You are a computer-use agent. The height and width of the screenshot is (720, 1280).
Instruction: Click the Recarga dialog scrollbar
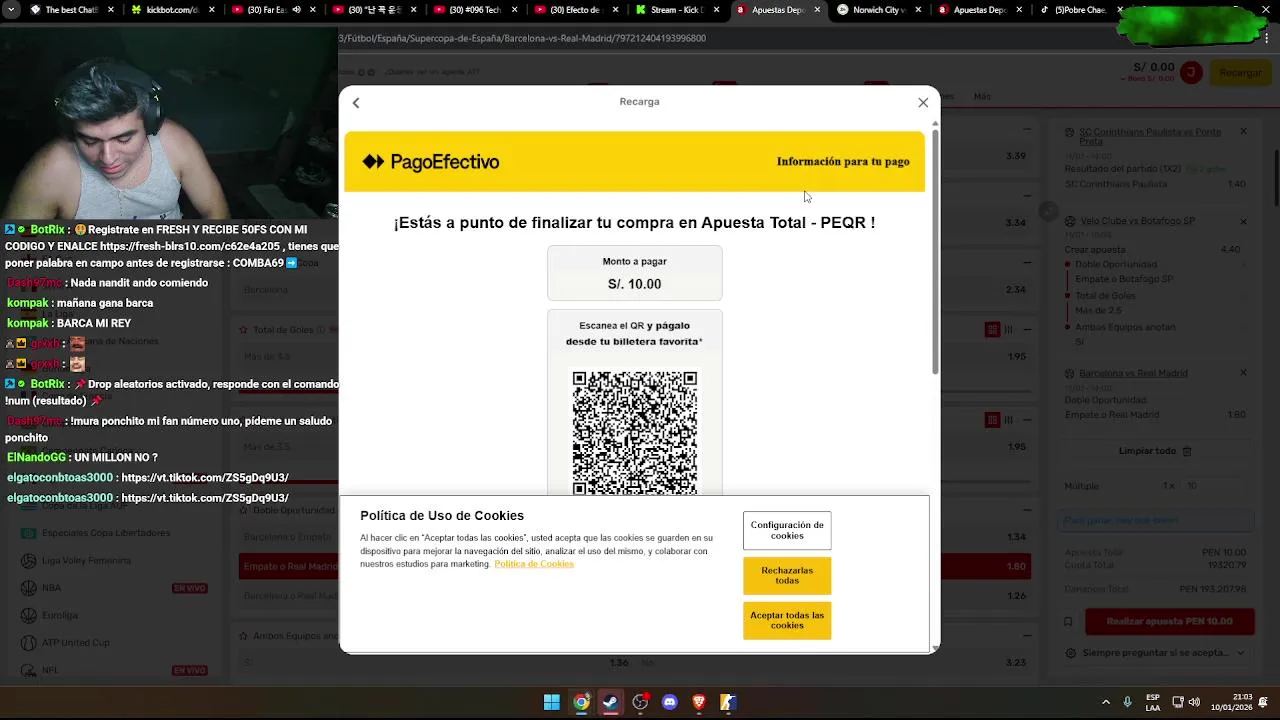tap(935, 250)
